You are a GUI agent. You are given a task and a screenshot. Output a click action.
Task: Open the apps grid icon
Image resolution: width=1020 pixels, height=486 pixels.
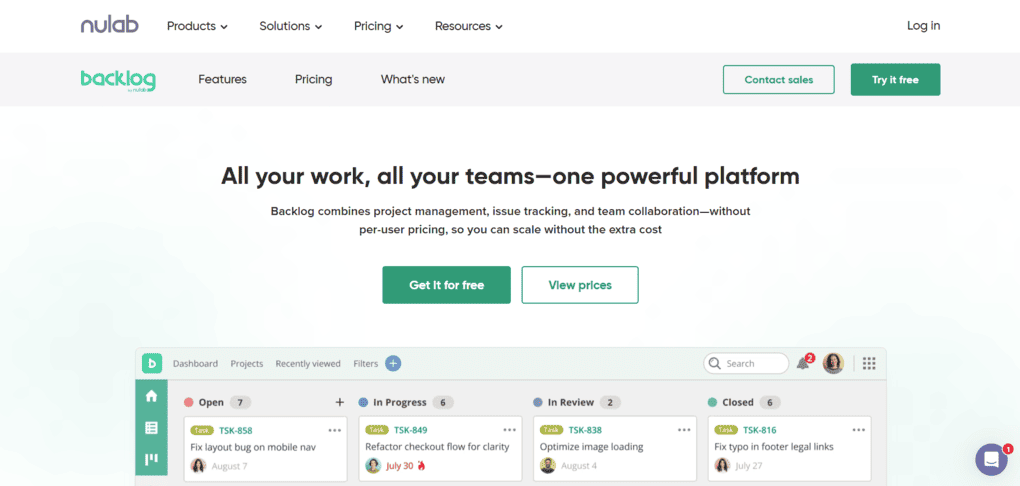click(x=868, y=363)
